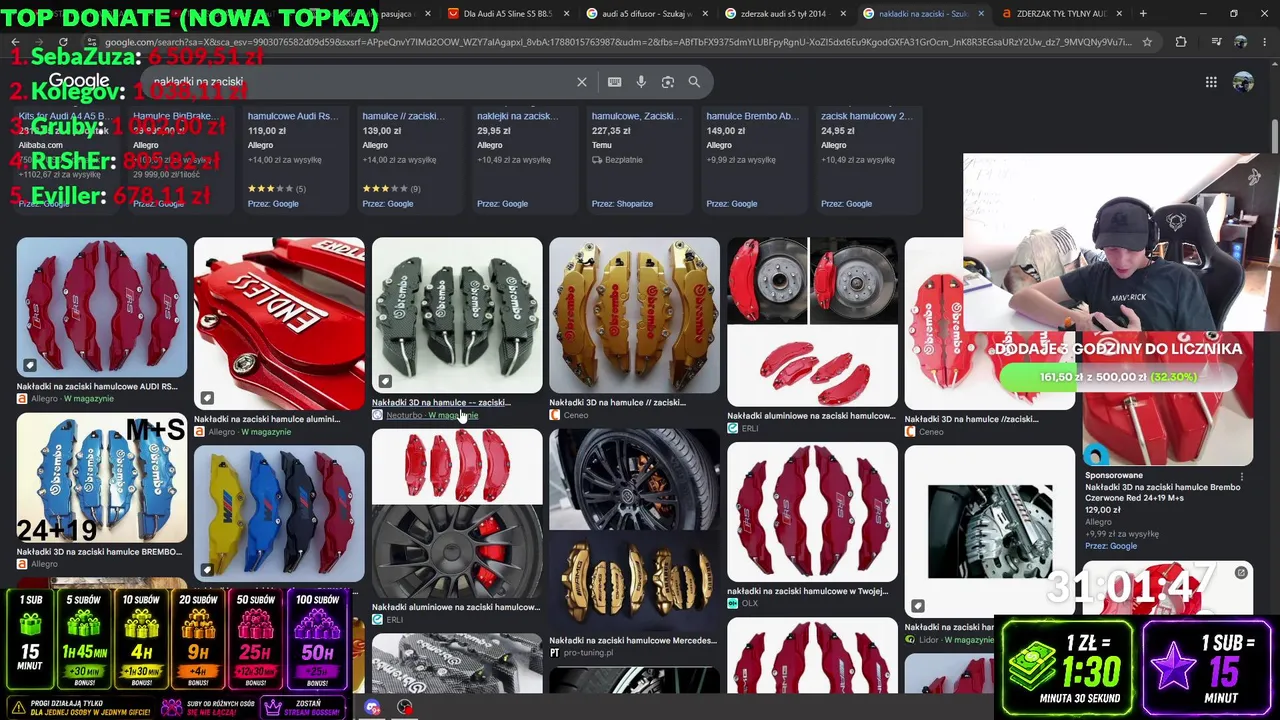Open the gold Brembo calipers thumbnail
Screen dimensions: 1280x720
click(634, 315)
